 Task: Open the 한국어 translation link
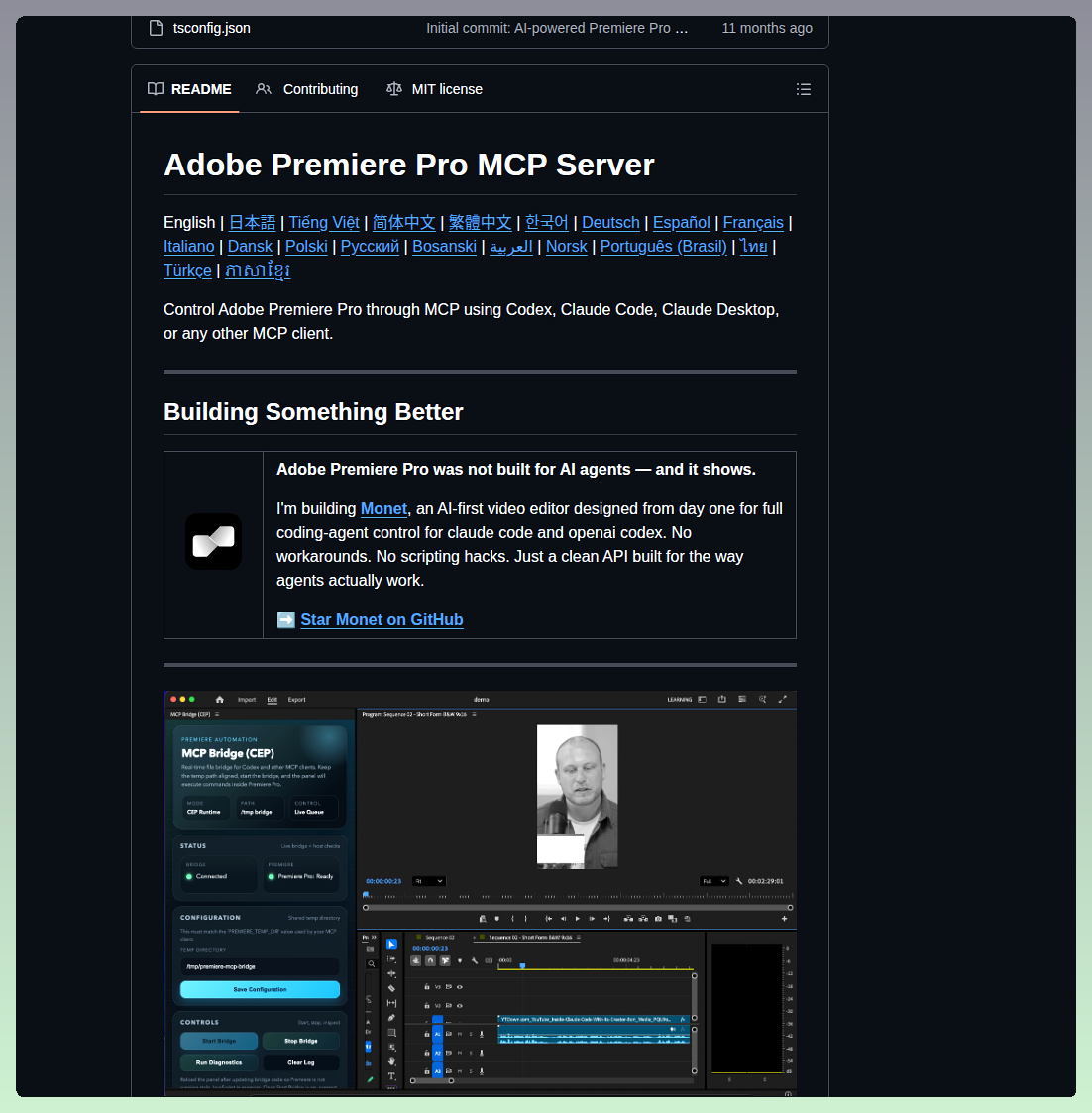click(x=546, y=223)
